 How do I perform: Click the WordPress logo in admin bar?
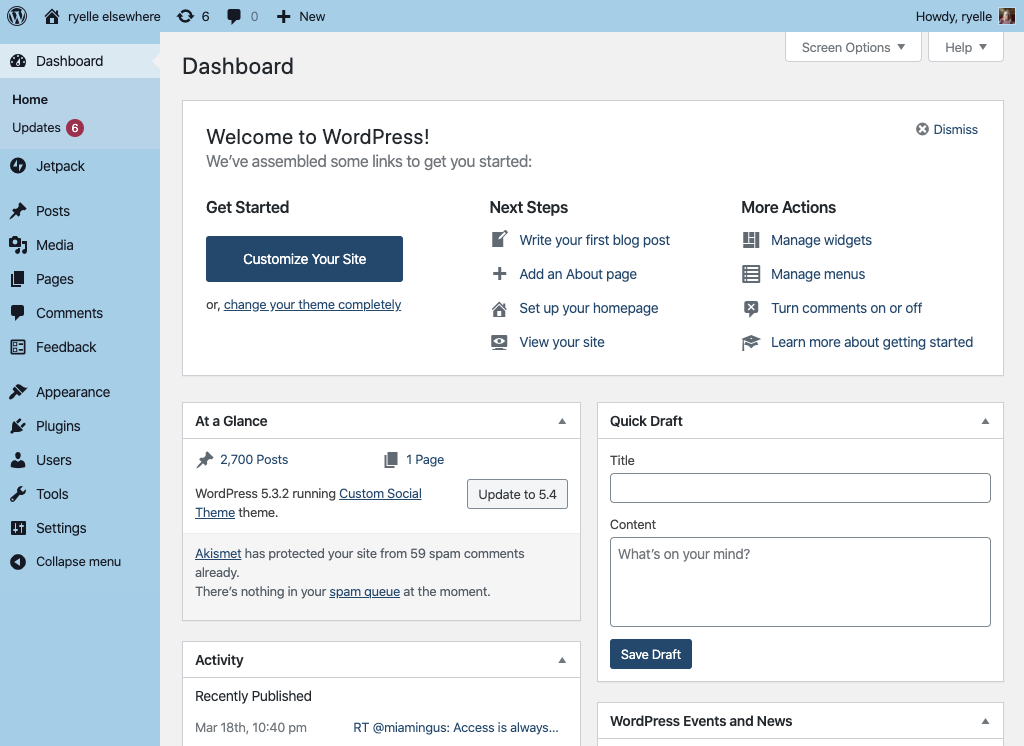[x=17, y=16]
